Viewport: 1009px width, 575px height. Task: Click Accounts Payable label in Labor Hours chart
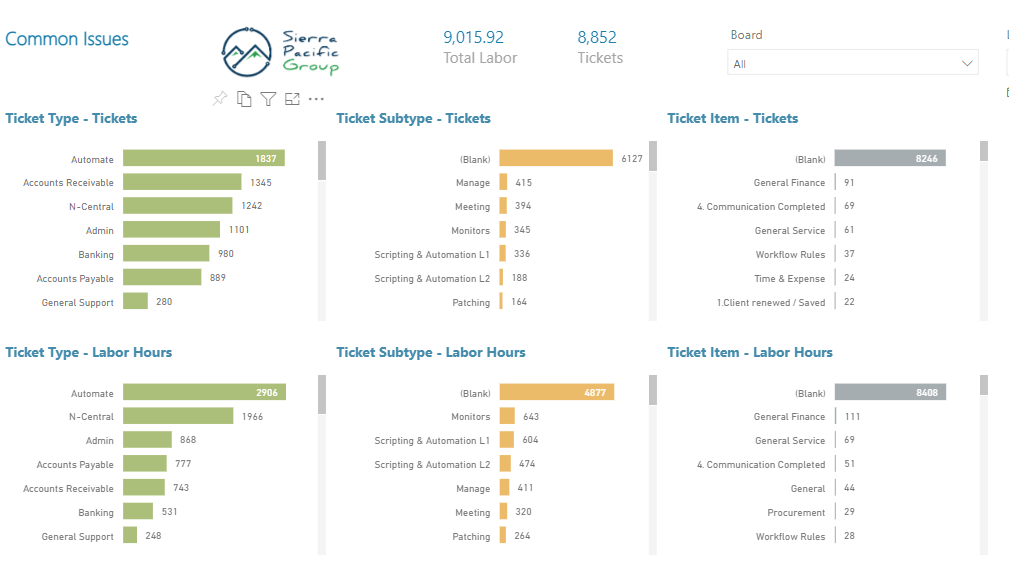(x=75, y=464)
